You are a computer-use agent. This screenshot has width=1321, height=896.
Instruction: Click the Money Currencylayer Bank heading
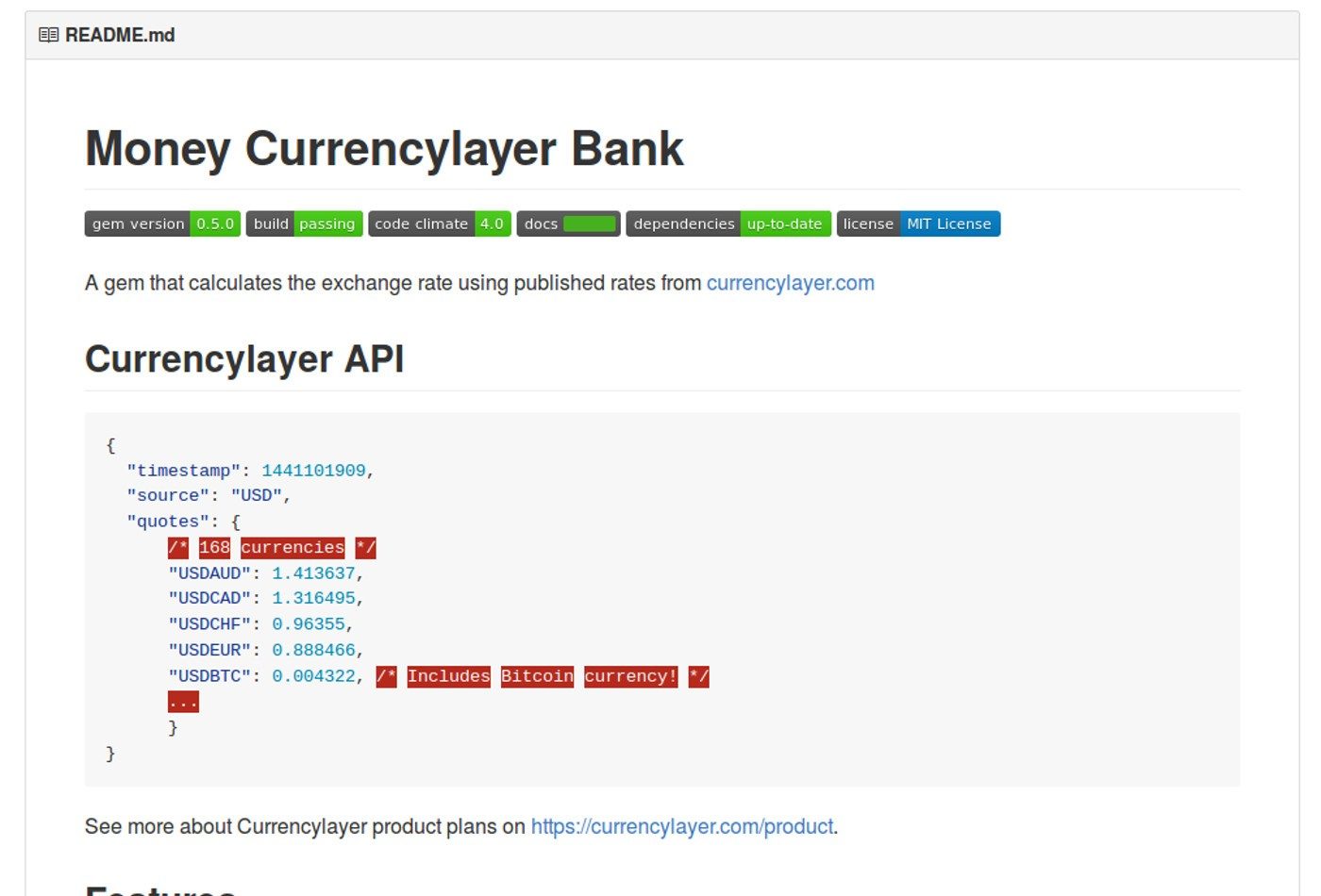pyautogui.click(x=384, y=148)
